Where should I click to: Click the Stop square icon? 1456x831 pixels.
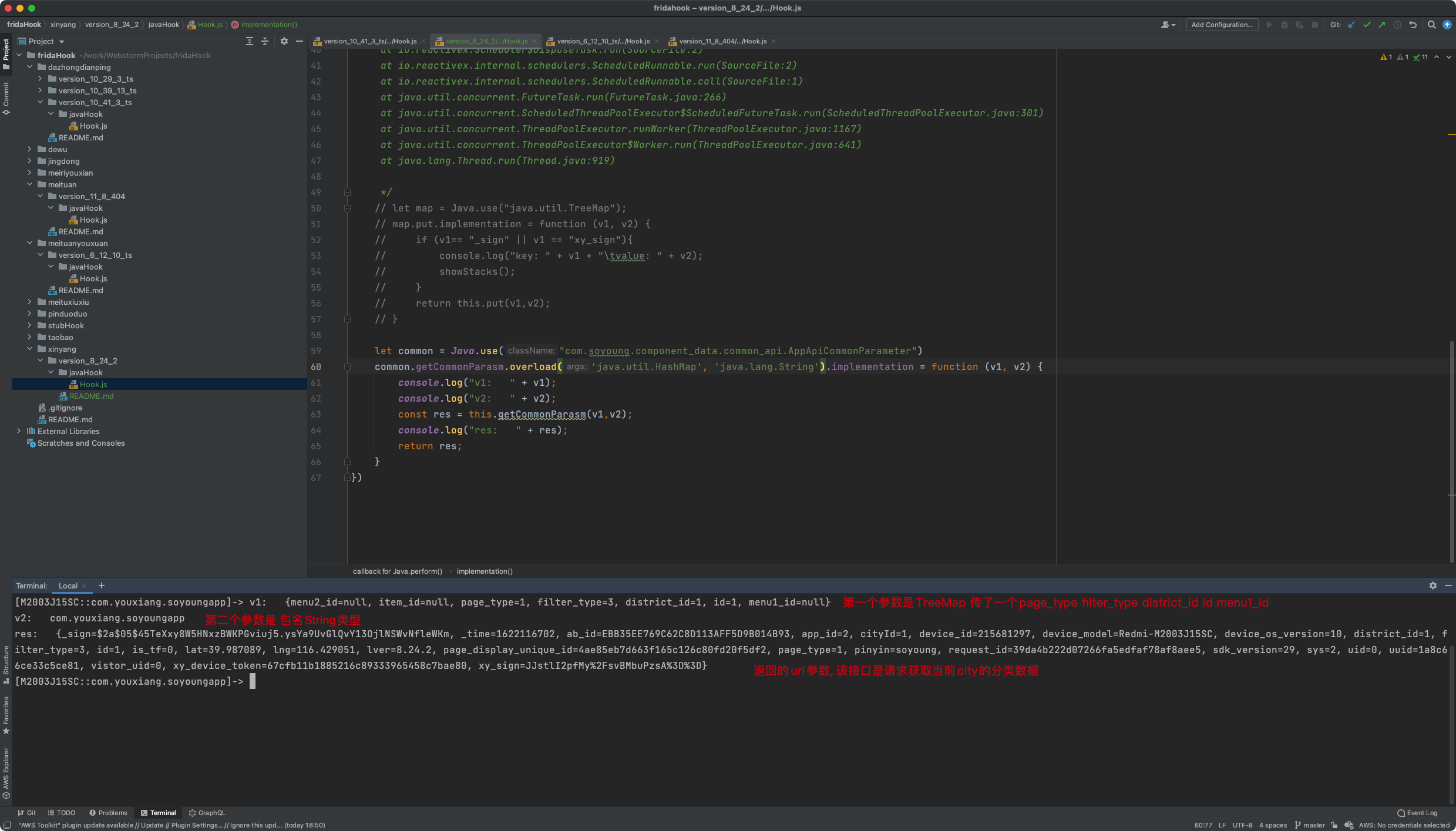(1315, 25)
